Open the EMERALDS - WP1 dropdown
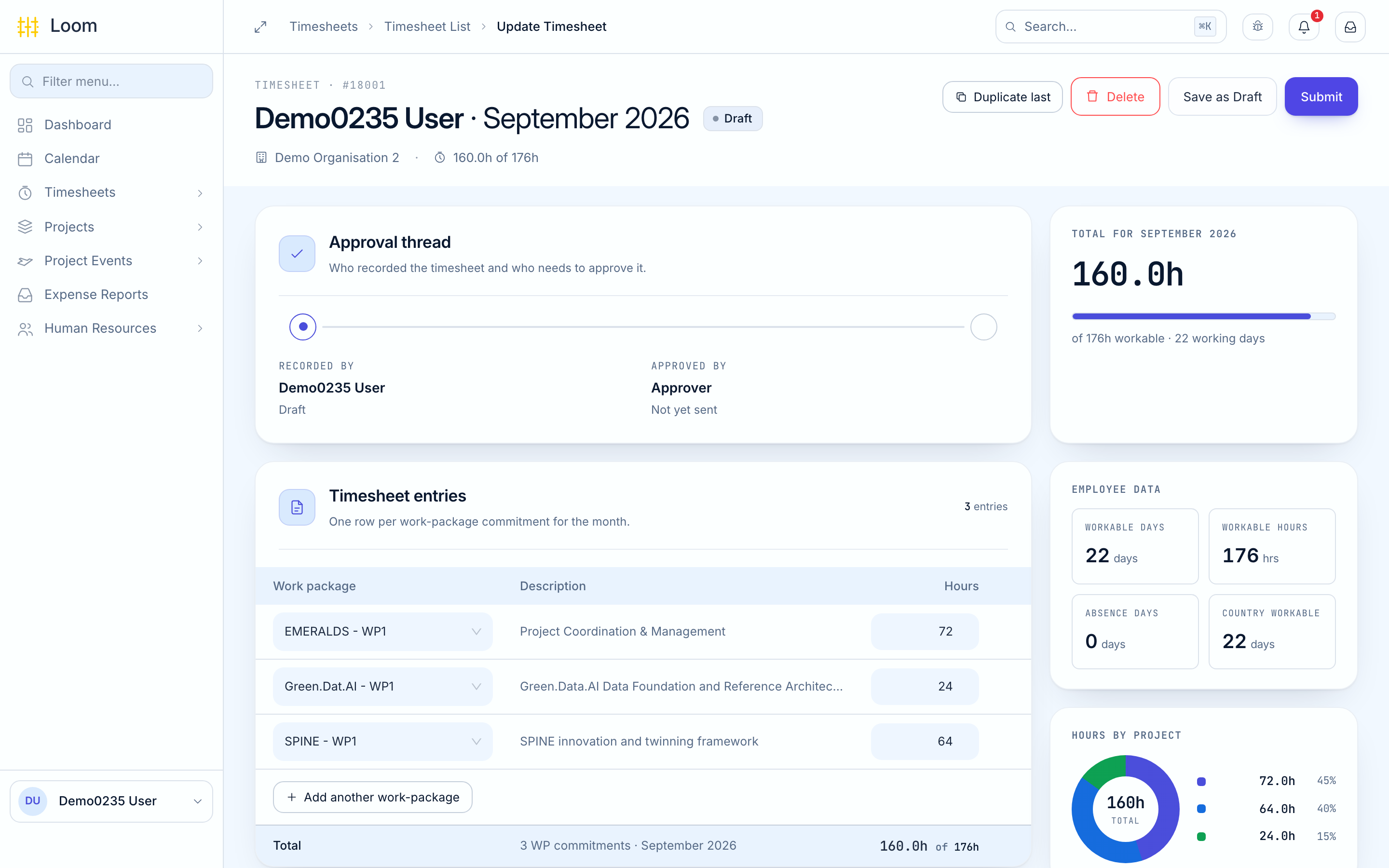 [383, 632]
